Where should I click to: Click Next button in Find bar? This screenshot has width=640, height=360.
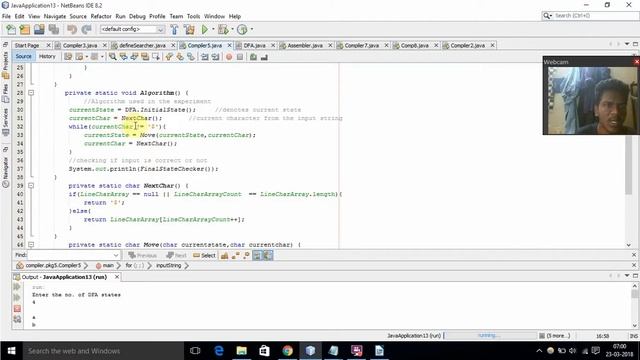[x=176, y=256]
